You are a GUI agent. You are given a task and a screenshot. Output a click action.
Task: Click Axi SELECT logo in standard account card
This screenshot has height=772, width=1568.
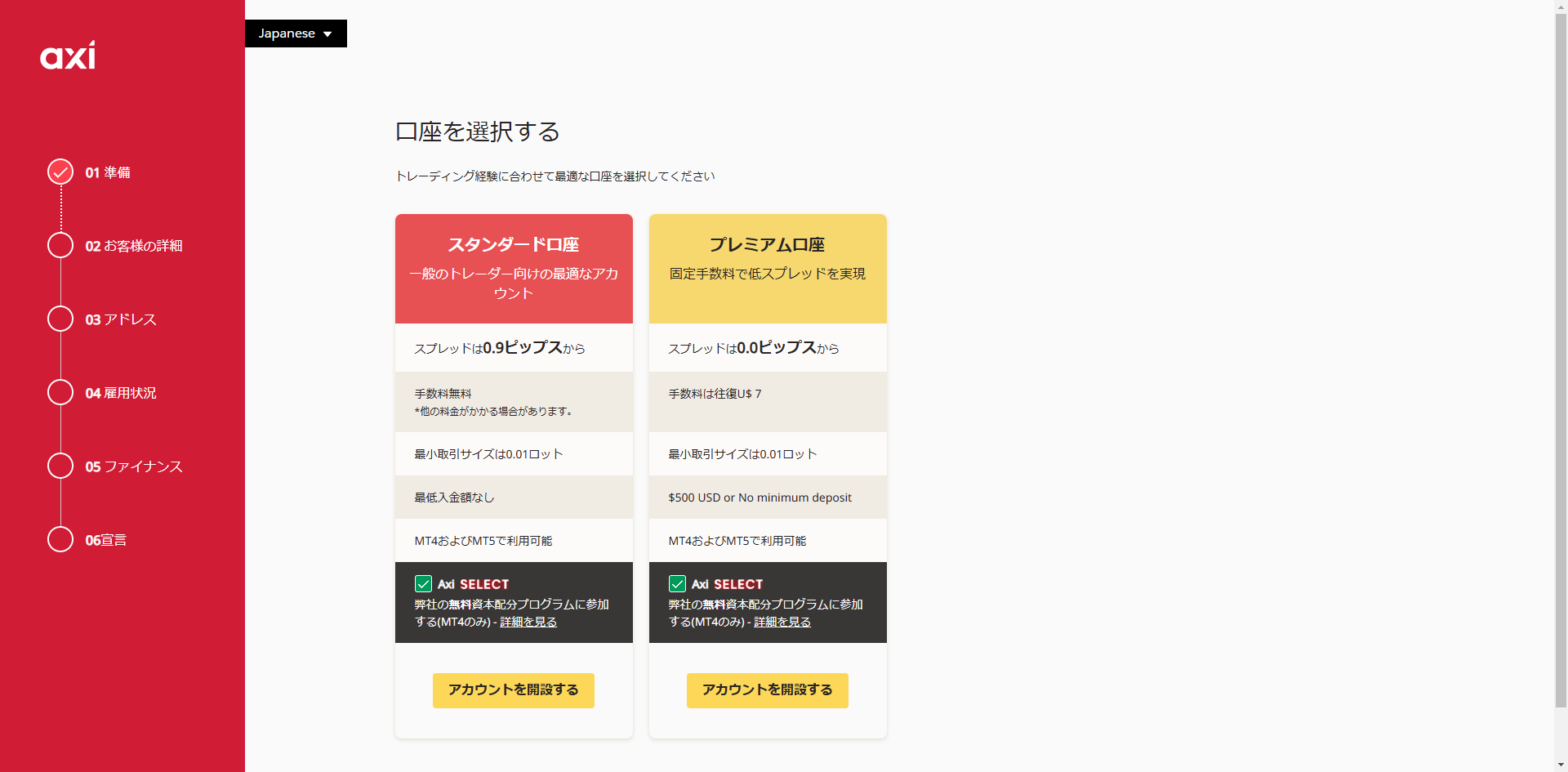click(473, 584)
